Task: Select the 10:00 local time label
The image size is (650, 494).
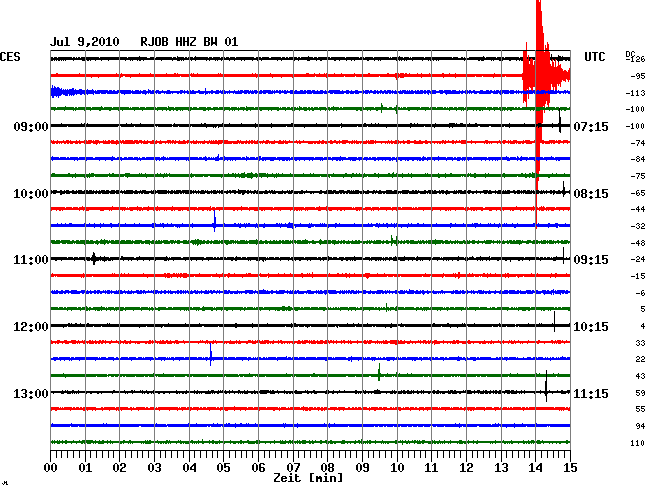Action: click(x=31, y=194)
